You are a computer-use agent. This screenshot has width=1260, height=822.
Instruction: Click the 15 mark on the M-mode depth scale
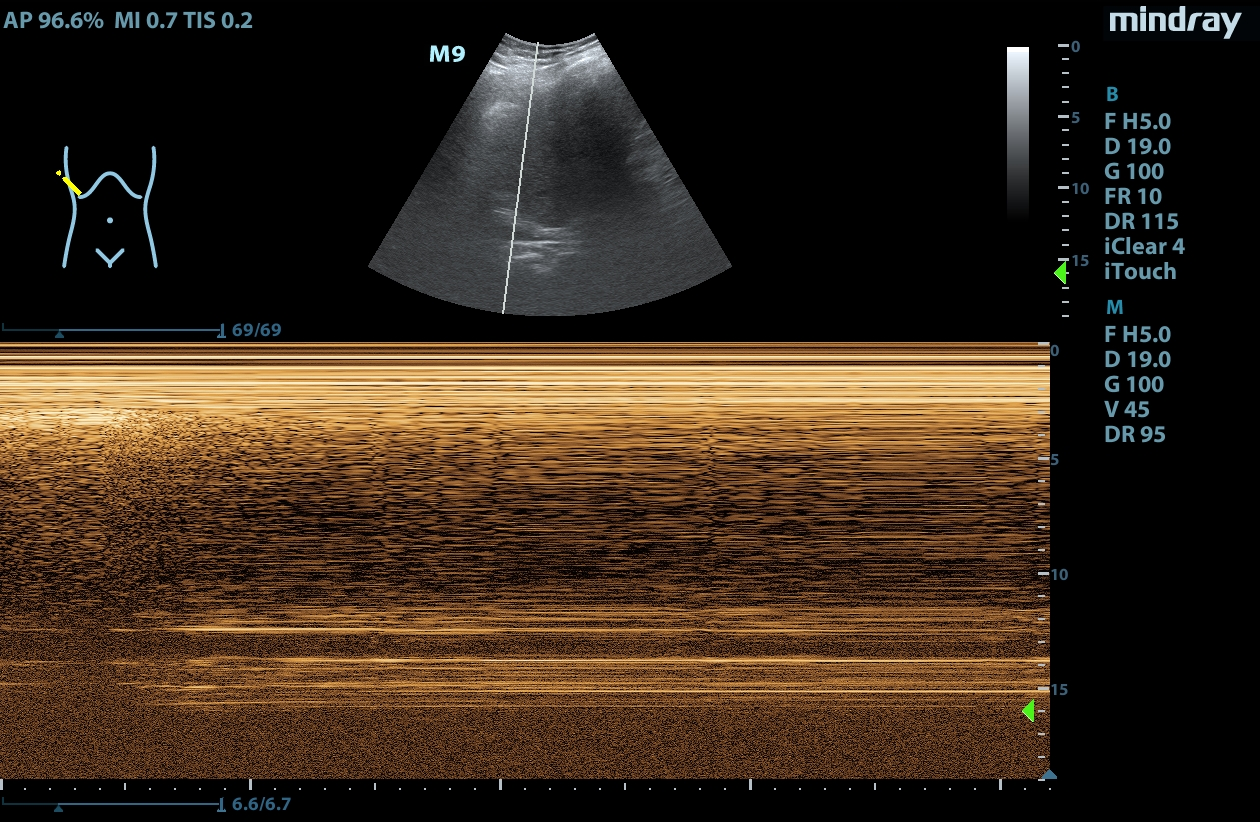(1060, 690)
